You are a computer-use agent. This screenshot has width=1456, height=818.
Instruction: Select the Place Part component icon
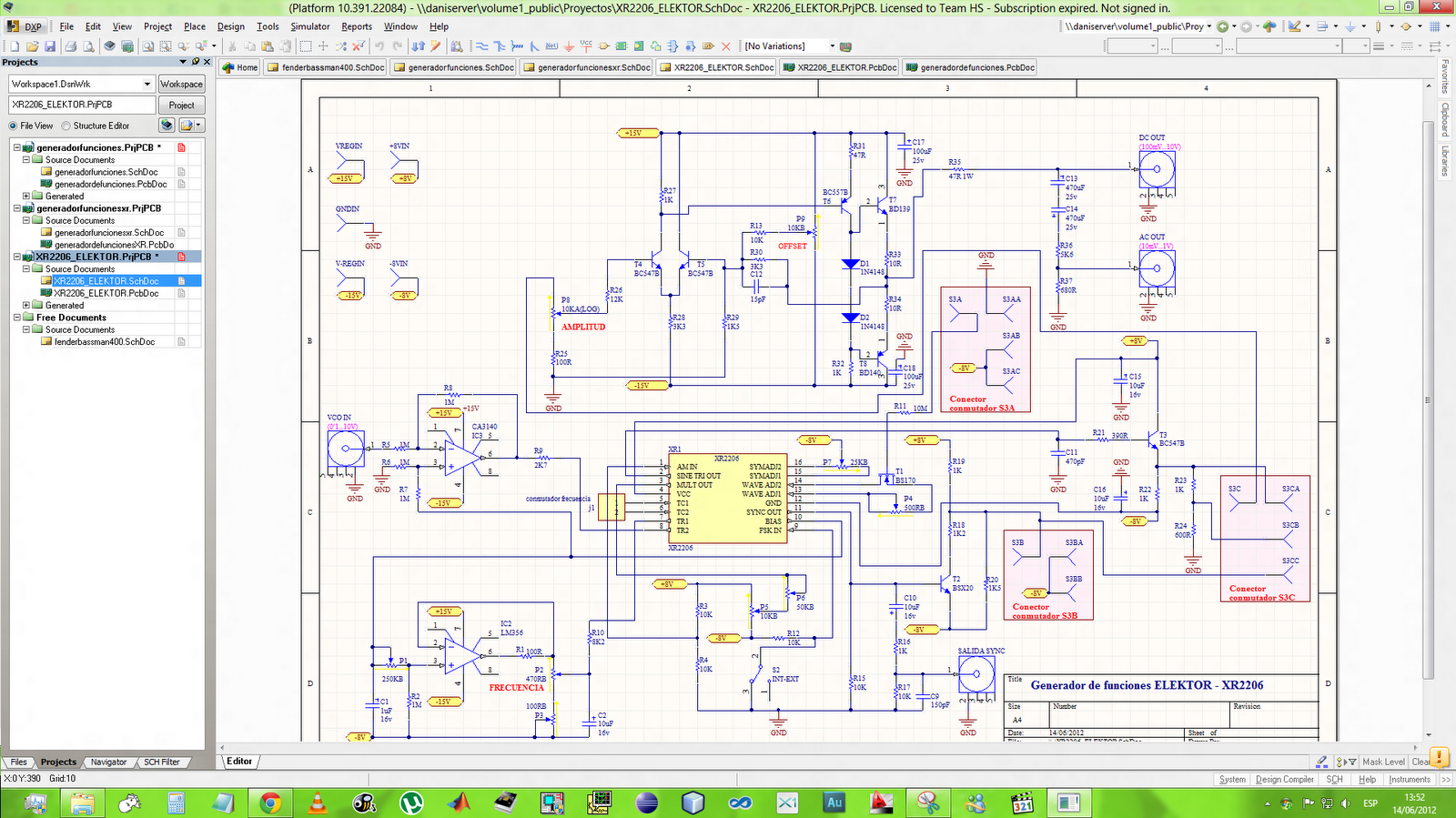(603, 46)
